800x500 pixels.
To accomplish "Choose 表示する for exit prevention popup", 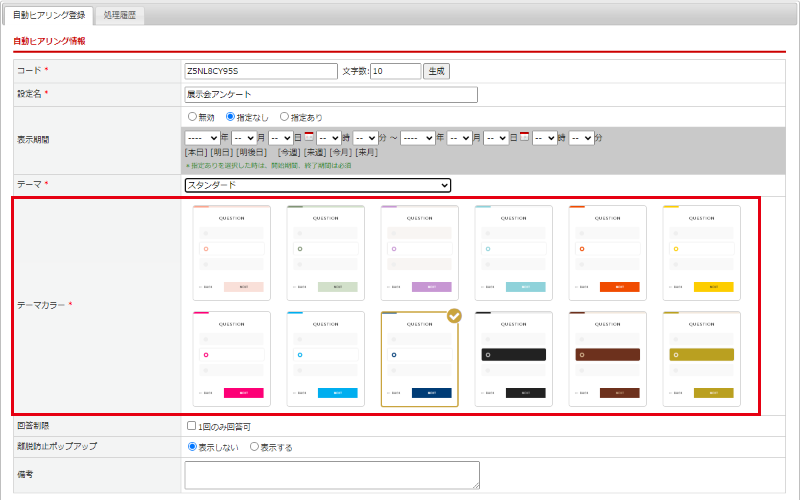I will 254,447.
